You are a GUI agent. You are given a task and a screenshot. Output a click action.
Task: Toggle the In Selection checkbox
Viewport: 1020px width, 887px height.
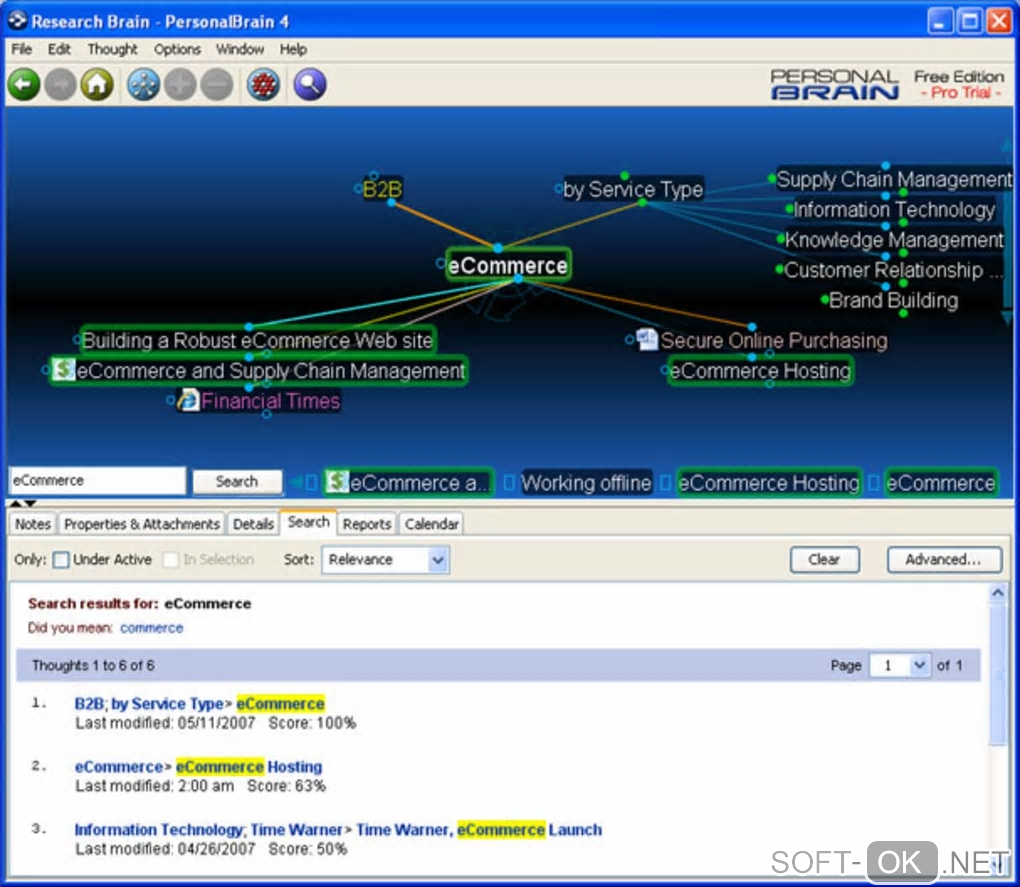170,560
